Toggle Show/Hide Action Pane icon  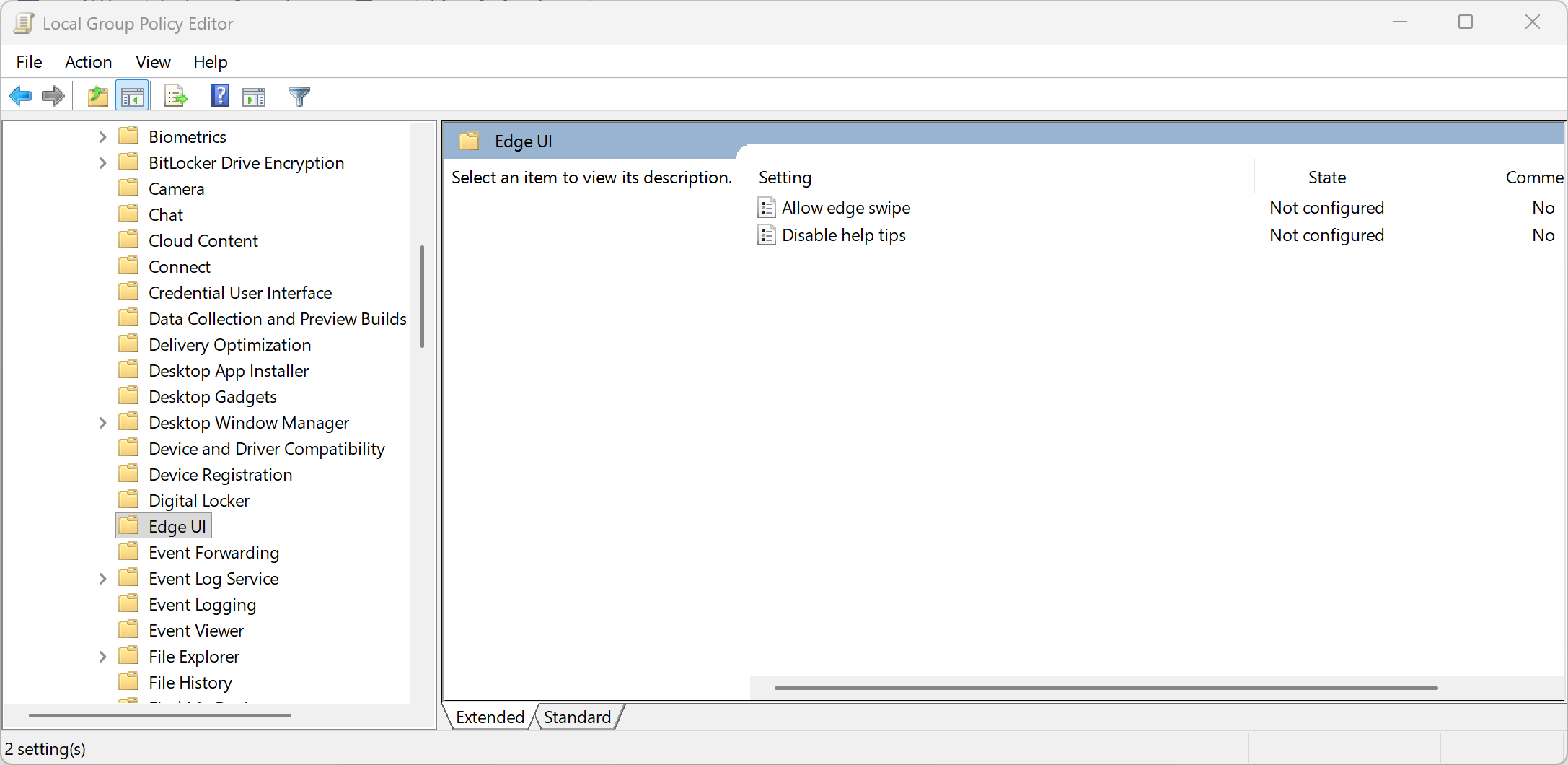click(254, 96)
